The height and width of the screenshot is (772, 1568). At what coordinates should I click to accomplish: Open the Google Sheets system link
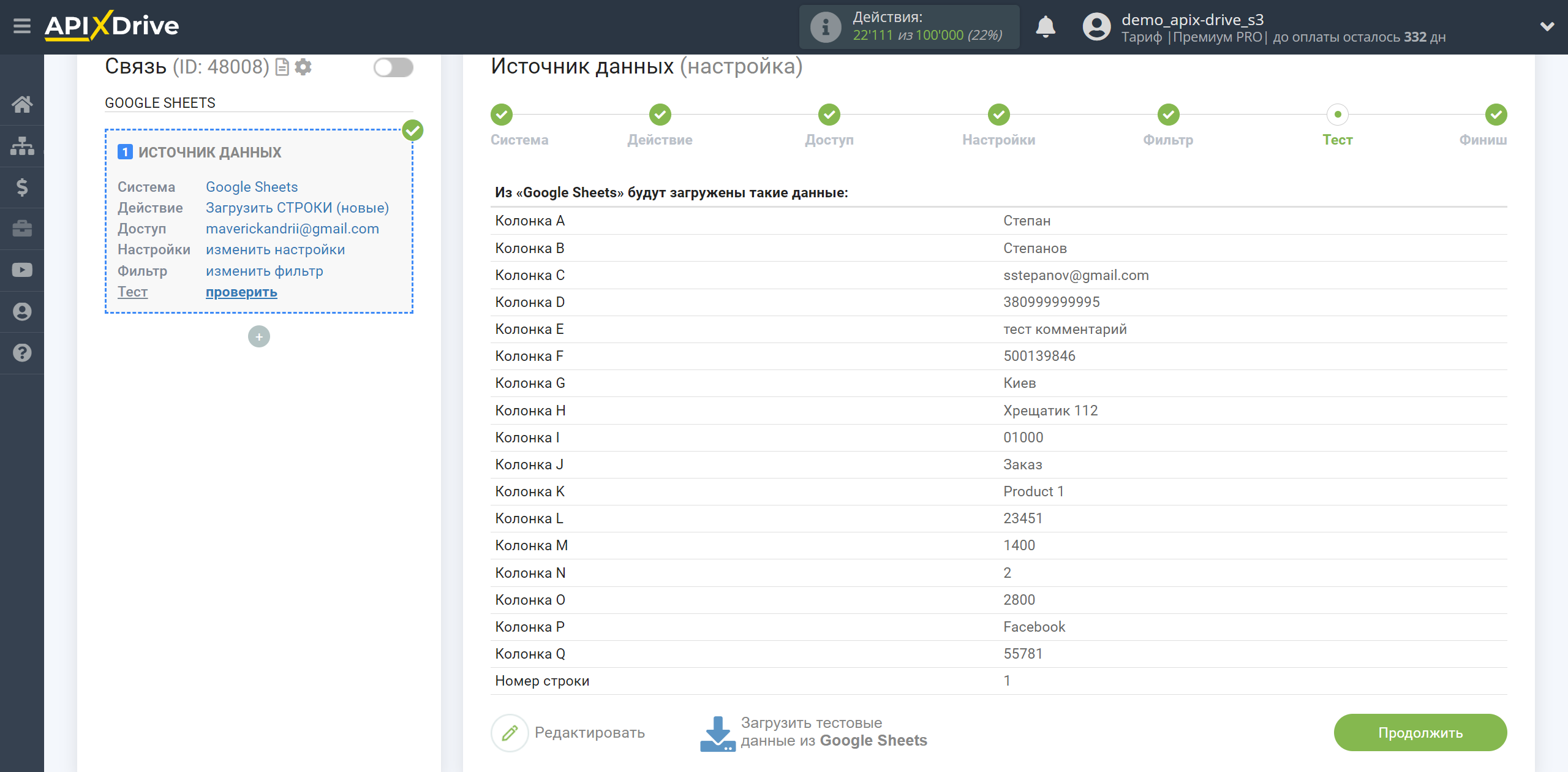(252, 187)
